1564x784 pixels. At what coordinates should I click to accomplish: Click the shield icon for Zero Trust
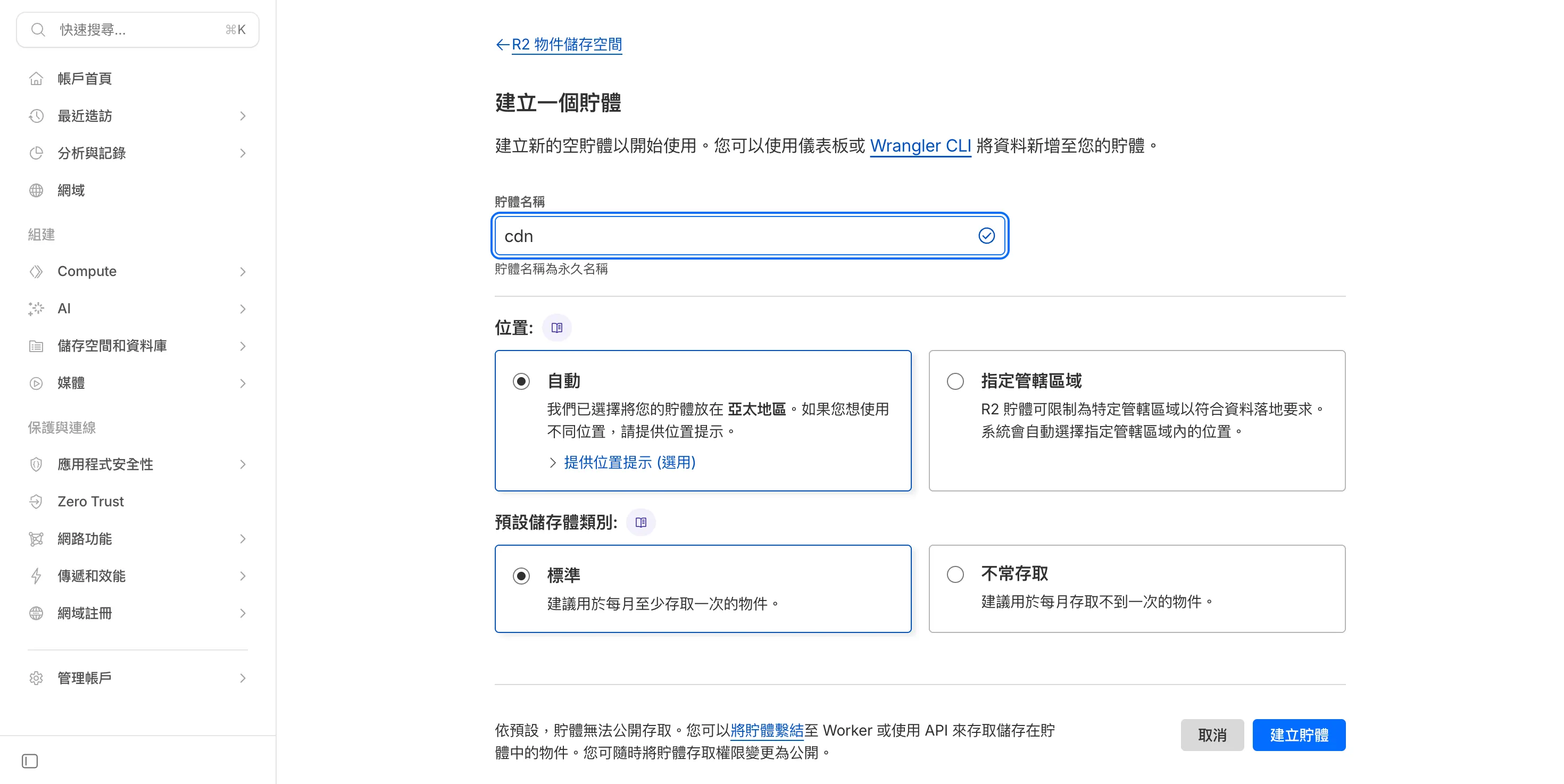36,502
